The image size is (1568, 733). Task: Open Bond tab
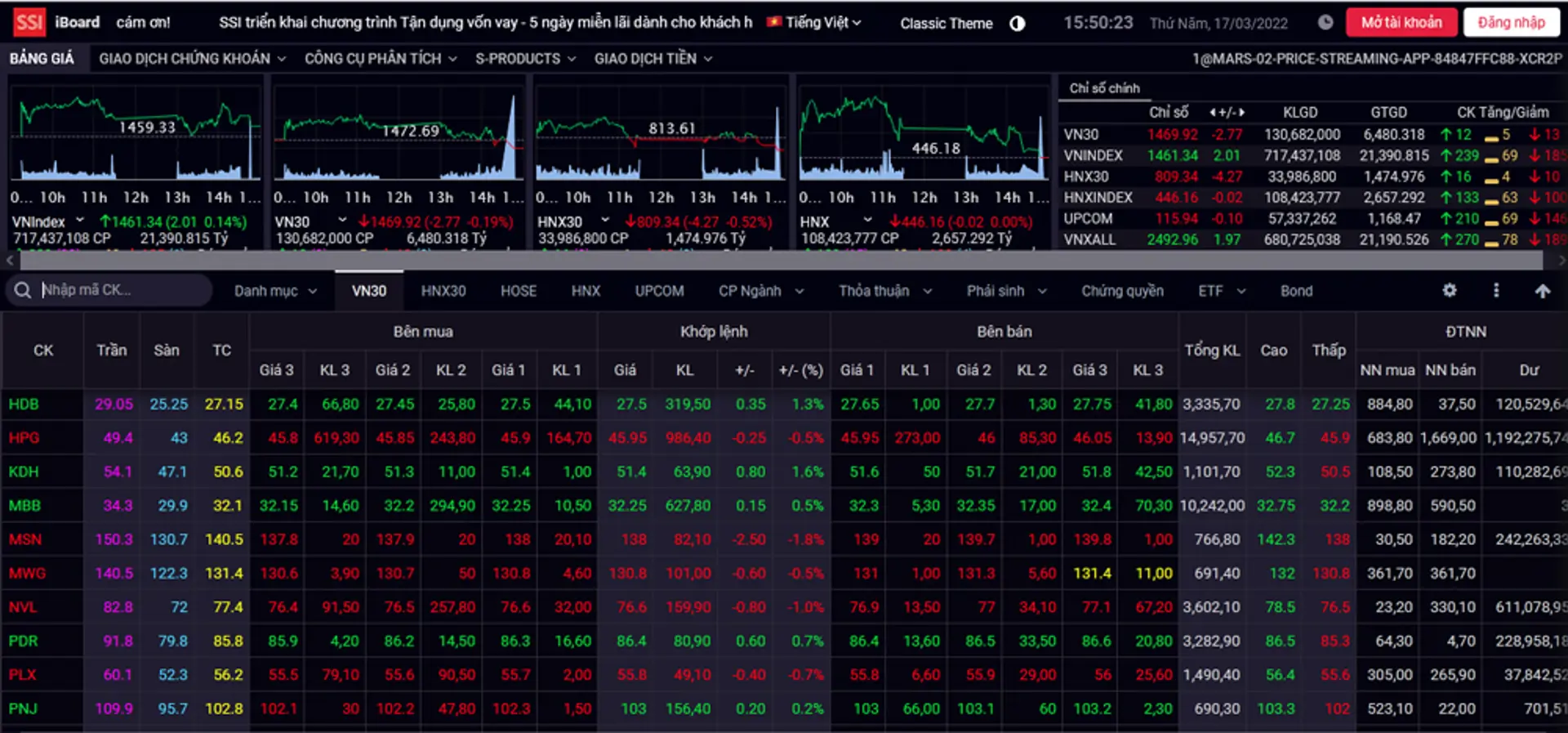point(1296,291)
